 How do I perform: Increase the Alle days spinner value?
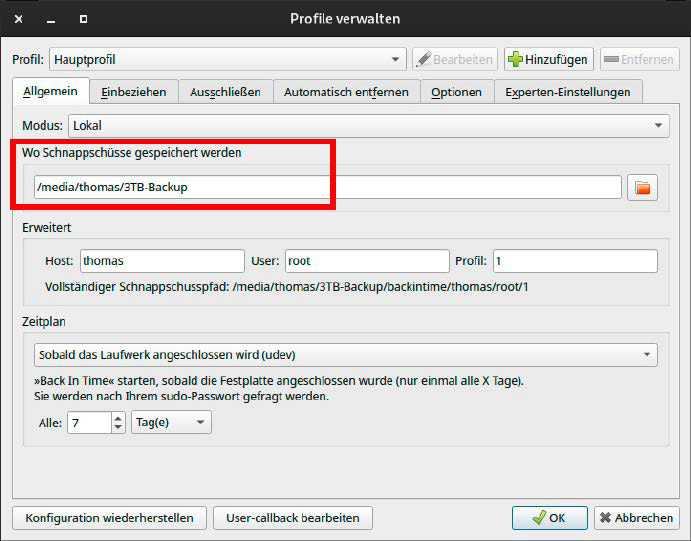[118, 418]
